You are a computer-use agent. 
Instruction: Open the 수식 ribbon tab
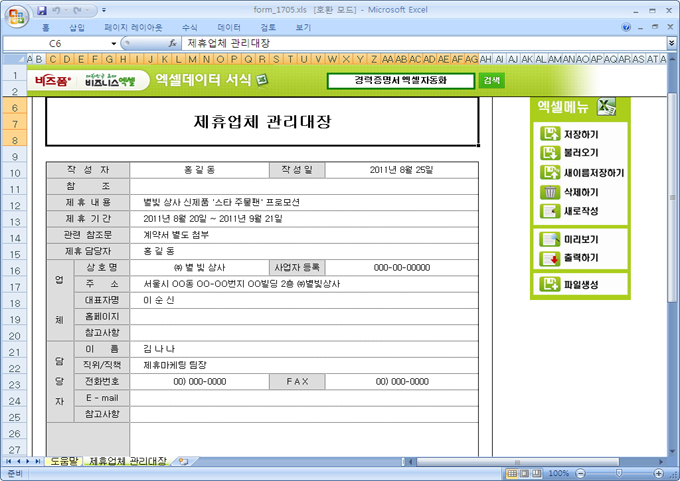point(186,28)
